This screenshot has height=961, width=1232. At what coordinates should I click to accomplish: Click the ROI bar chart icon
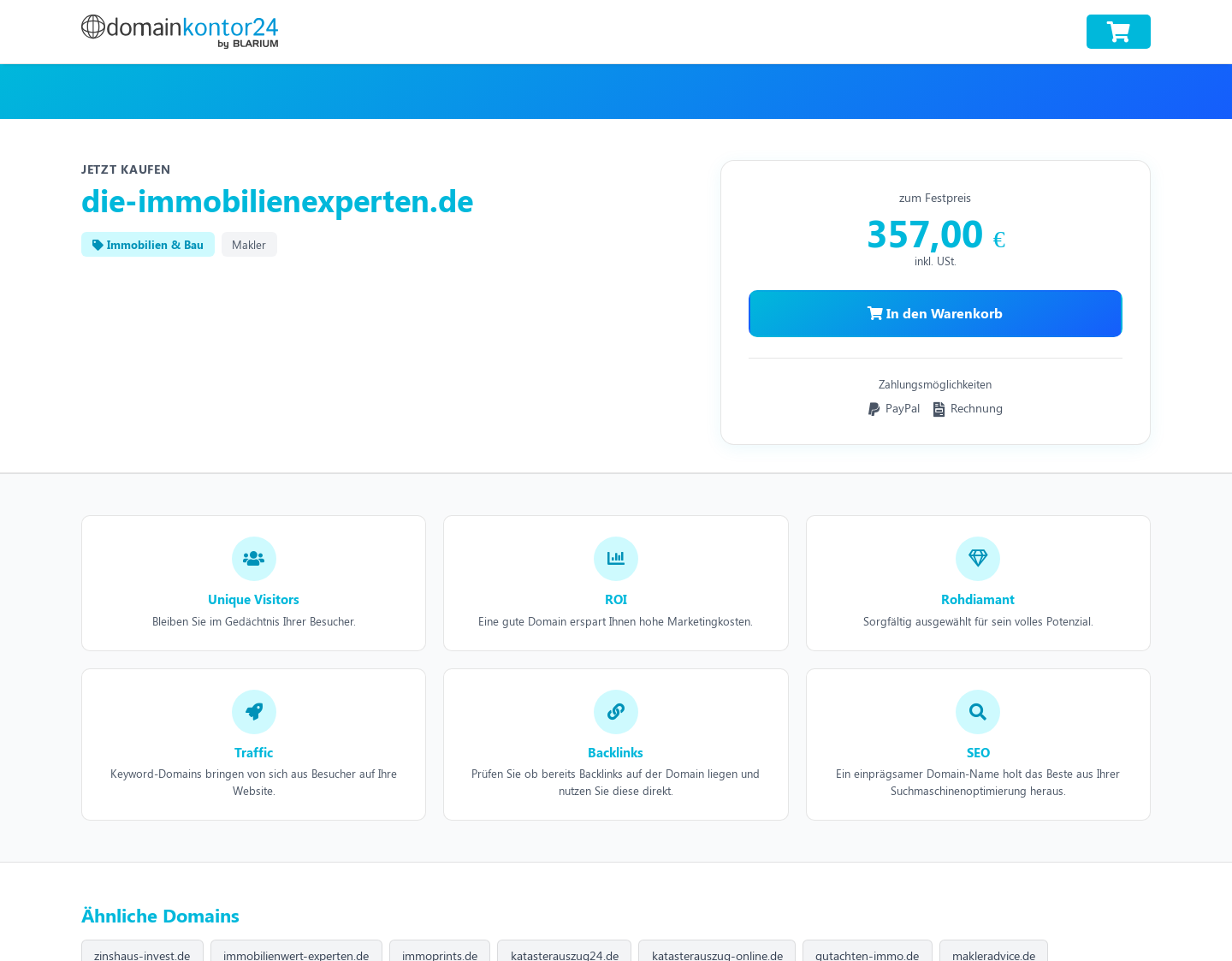pos(616,559)
